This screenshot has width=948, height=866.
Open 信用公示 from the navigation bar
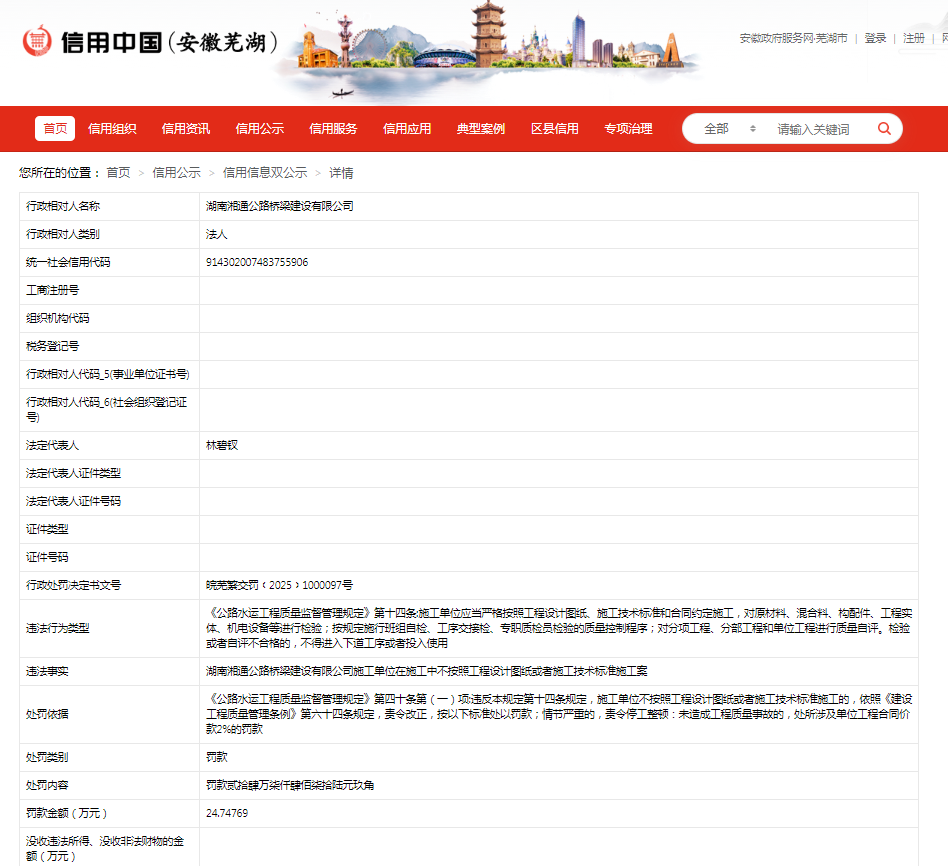pos(260,128)
